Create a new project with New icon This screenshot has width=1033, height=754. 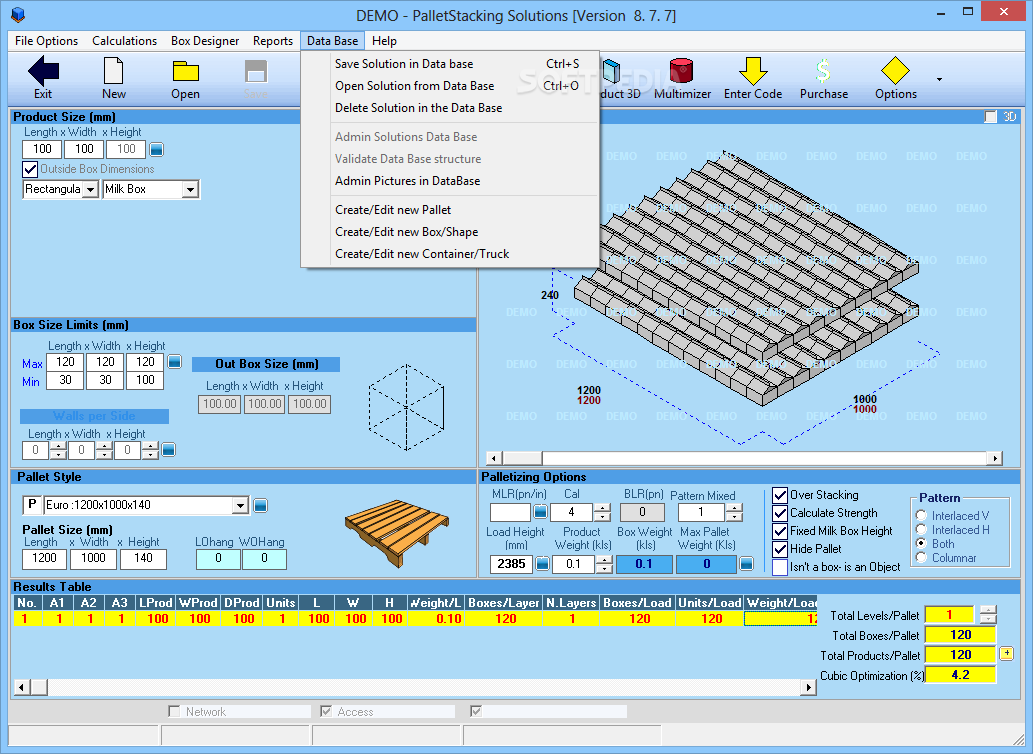coord(113,71)
